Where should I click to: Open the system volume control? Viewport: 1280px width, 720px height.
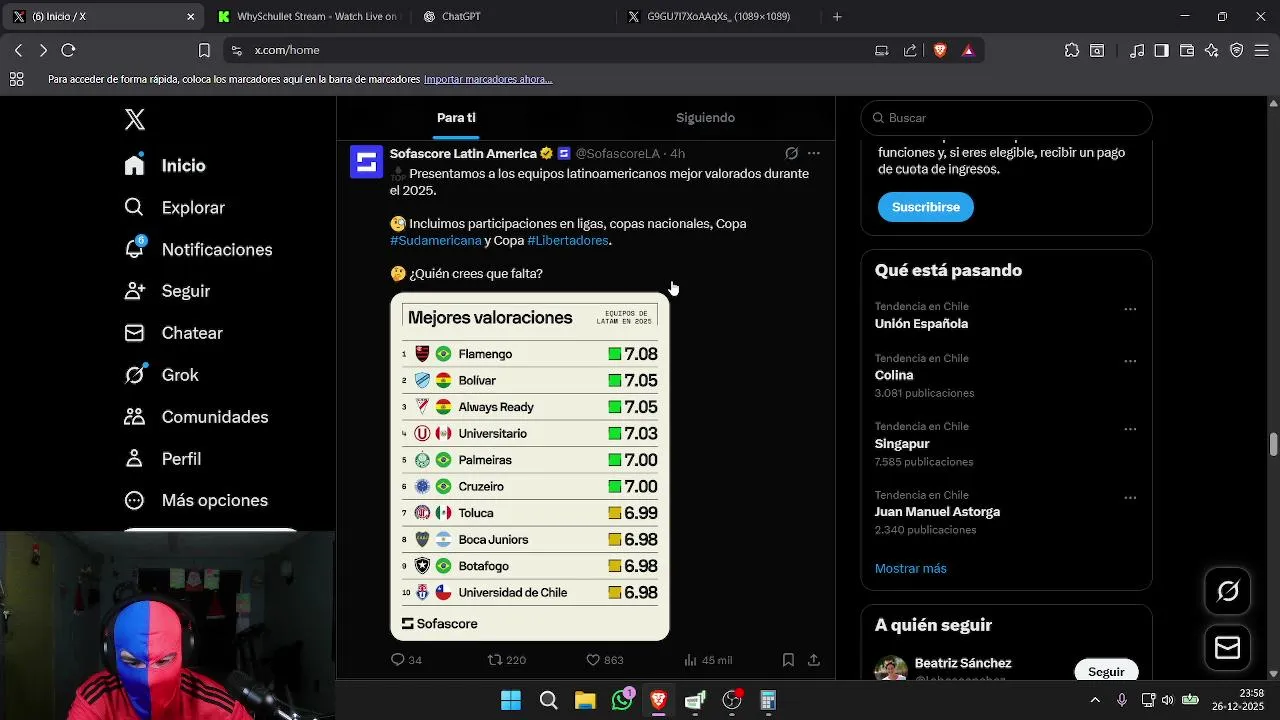coord(1168,700)
